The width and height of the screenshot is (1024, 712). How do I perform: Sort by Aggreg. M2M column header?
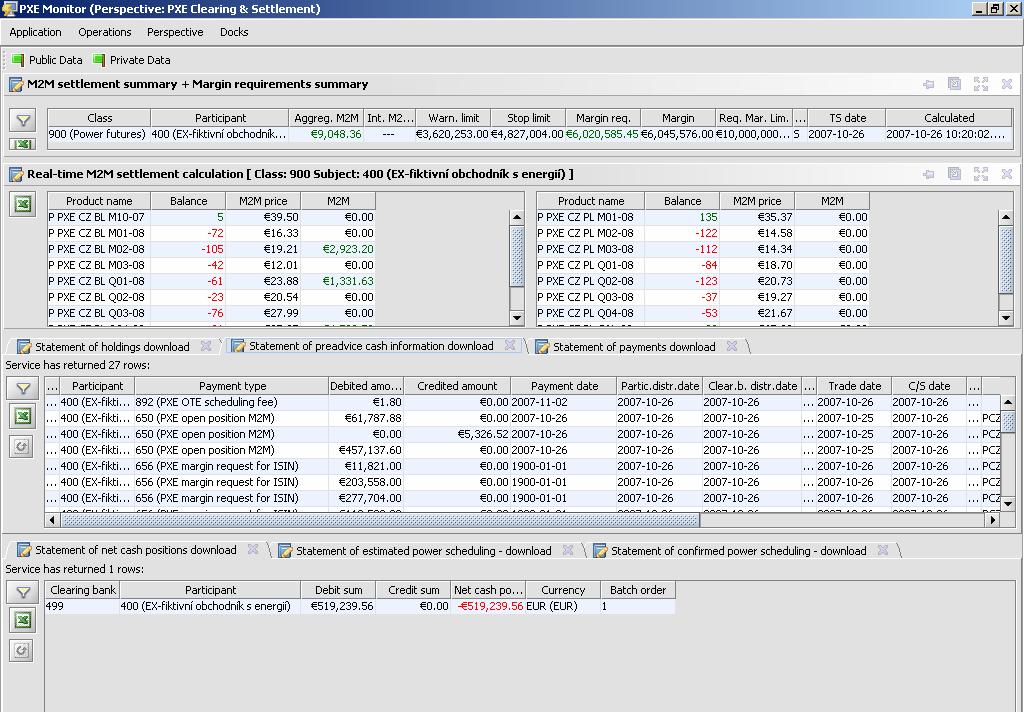coord(326,118)
